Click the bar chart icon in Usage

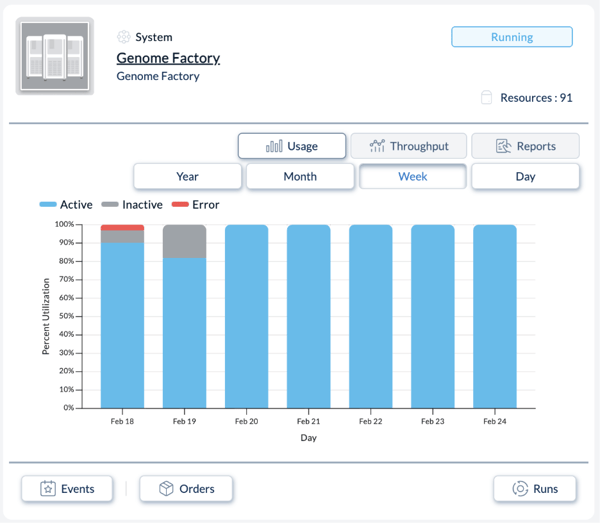[273, 146]
